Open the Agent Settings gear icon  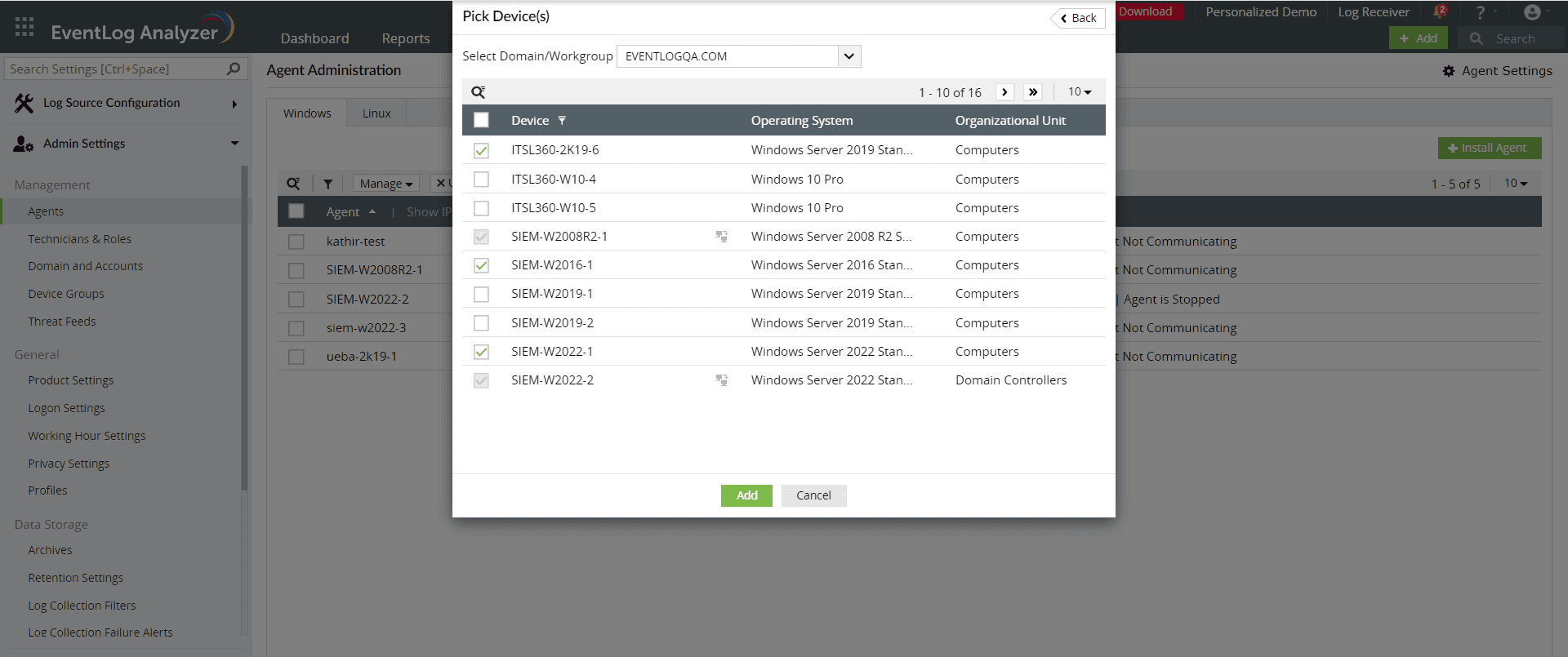1449,71
